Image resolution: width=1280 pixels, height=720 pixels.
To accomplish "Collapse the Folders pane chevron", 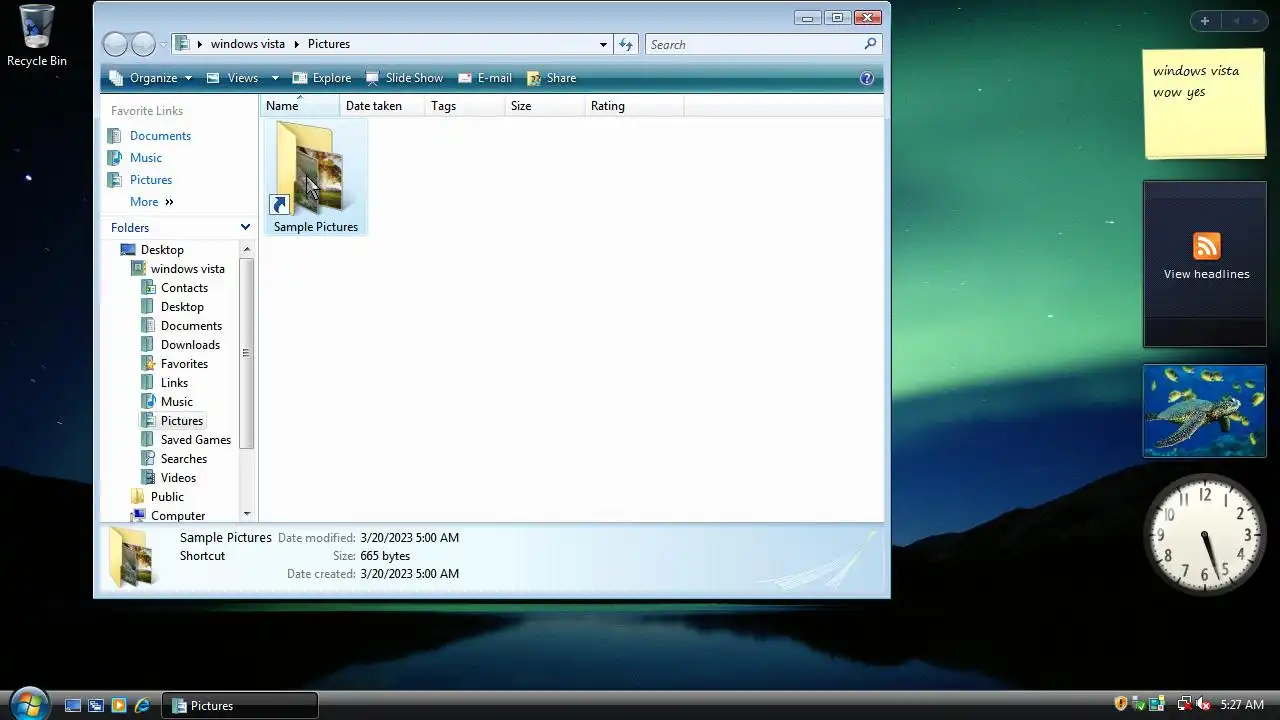I will [245, 228].
